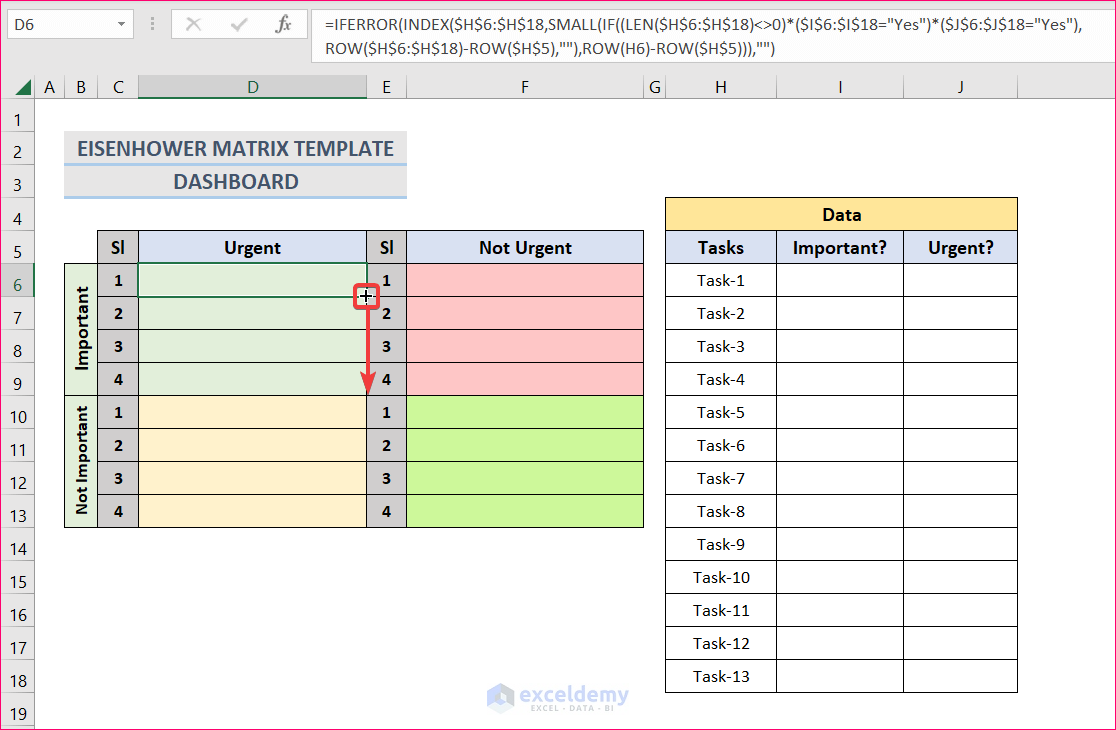Click the Not Urgent column heading cell
Image resolution: width=1116 pixels, height=730 pixels.
point(525,248)
